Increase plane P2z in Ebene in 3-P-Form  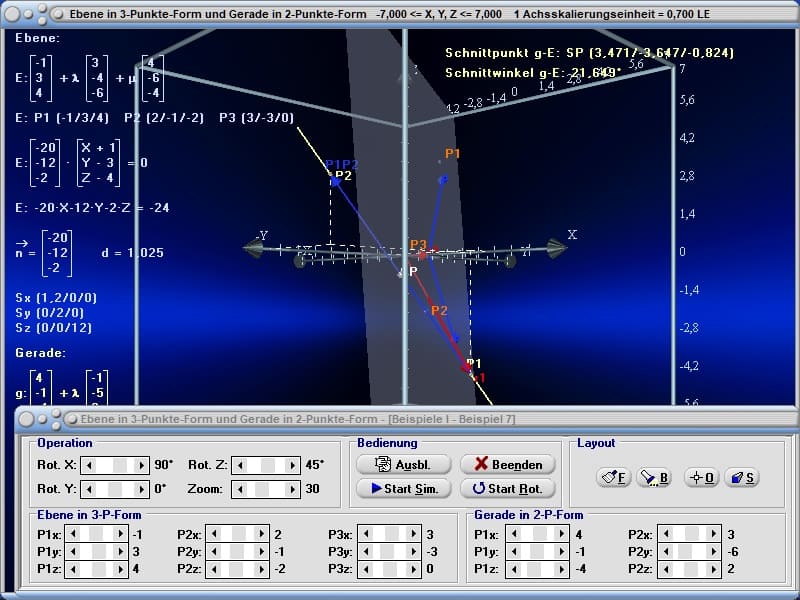point(262,569)
